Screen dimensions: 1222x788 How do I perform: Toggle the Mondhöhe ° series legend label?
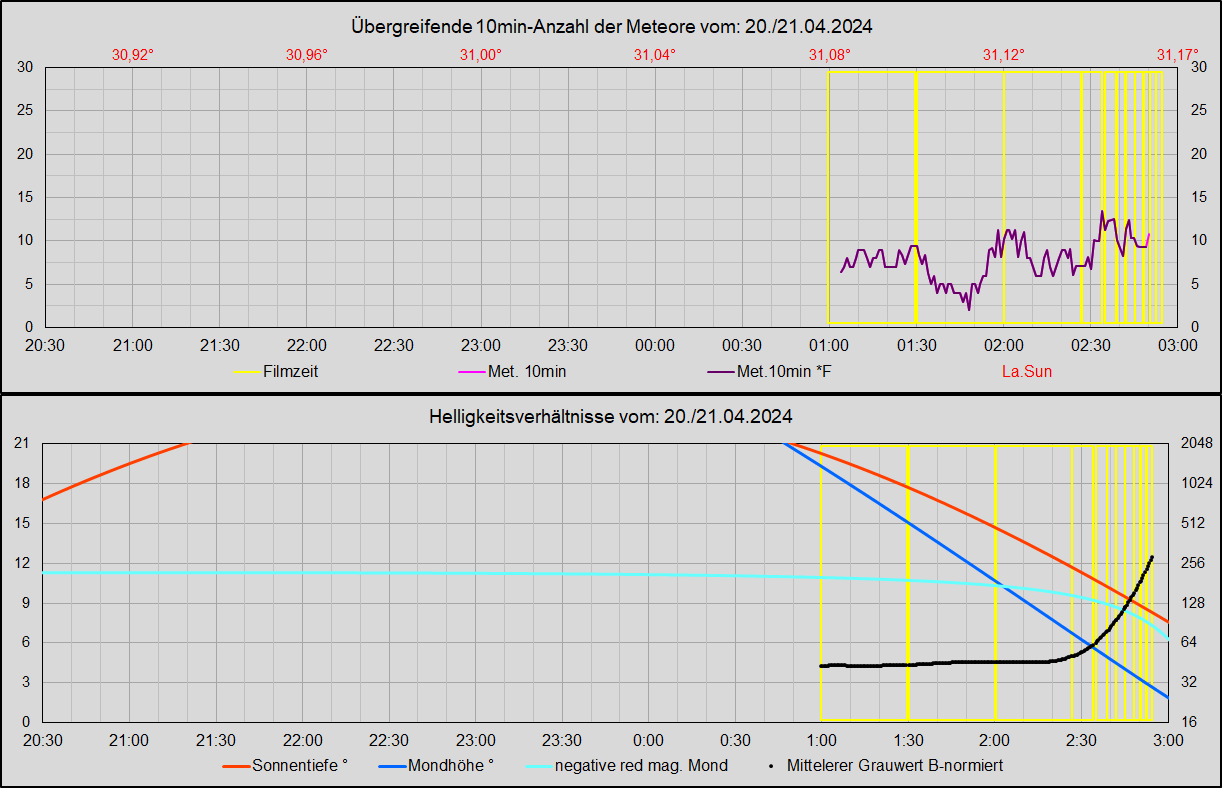point(450,766)
